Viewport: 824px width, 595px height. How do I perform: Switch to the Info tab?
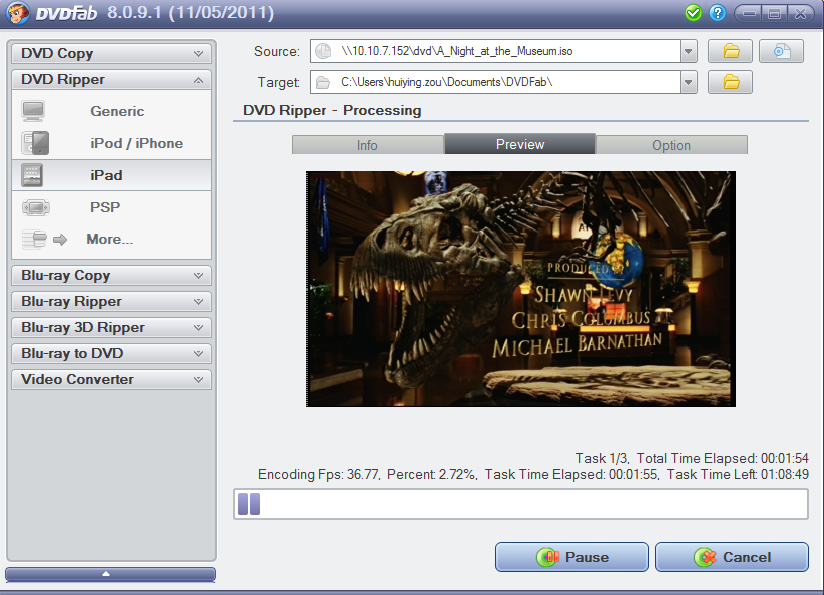coord(367,145)
